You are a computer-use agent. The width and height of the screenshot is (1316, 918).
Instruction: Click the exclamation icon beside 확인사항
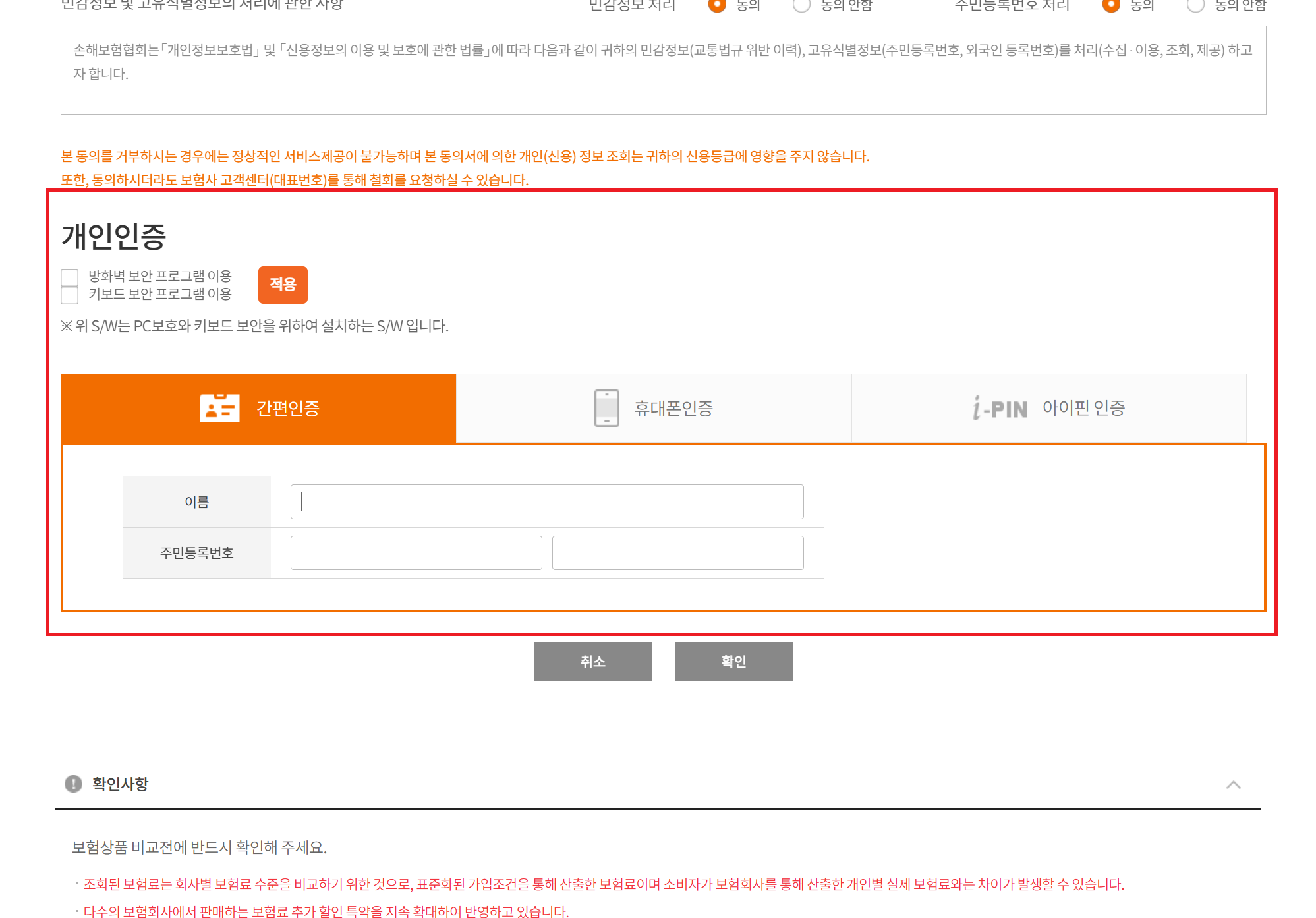(x=73, y=784)
